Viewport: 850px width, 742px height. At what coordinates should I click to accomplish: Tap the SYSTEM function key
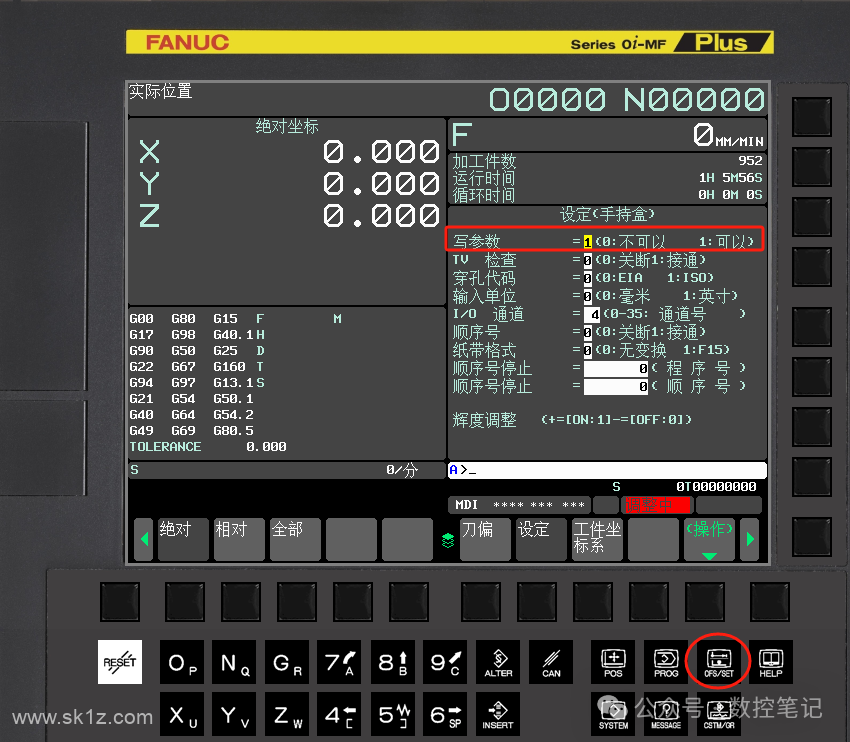pyautogui.click(x=613, y=714)
